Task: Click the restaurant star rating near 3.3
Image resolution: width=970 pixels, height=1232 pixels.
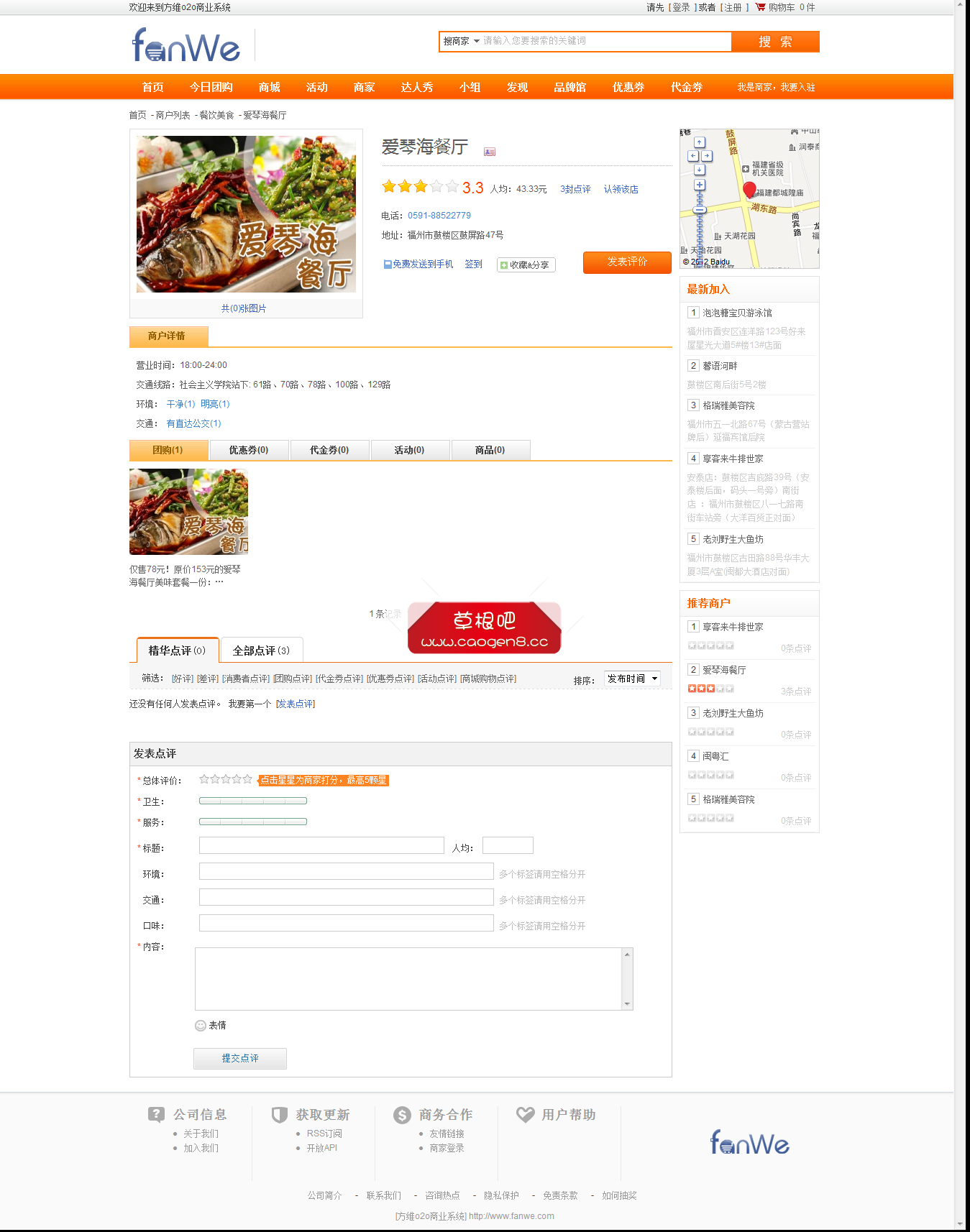Action: click(420, 187)
